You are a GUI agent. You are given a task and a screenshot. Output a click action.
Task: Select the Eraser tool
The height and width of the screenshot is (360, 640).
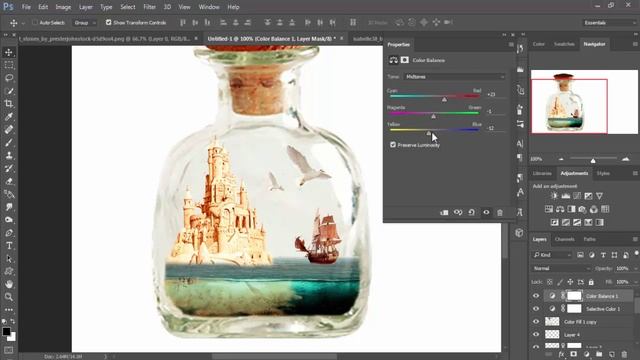(x=9, y=181)
